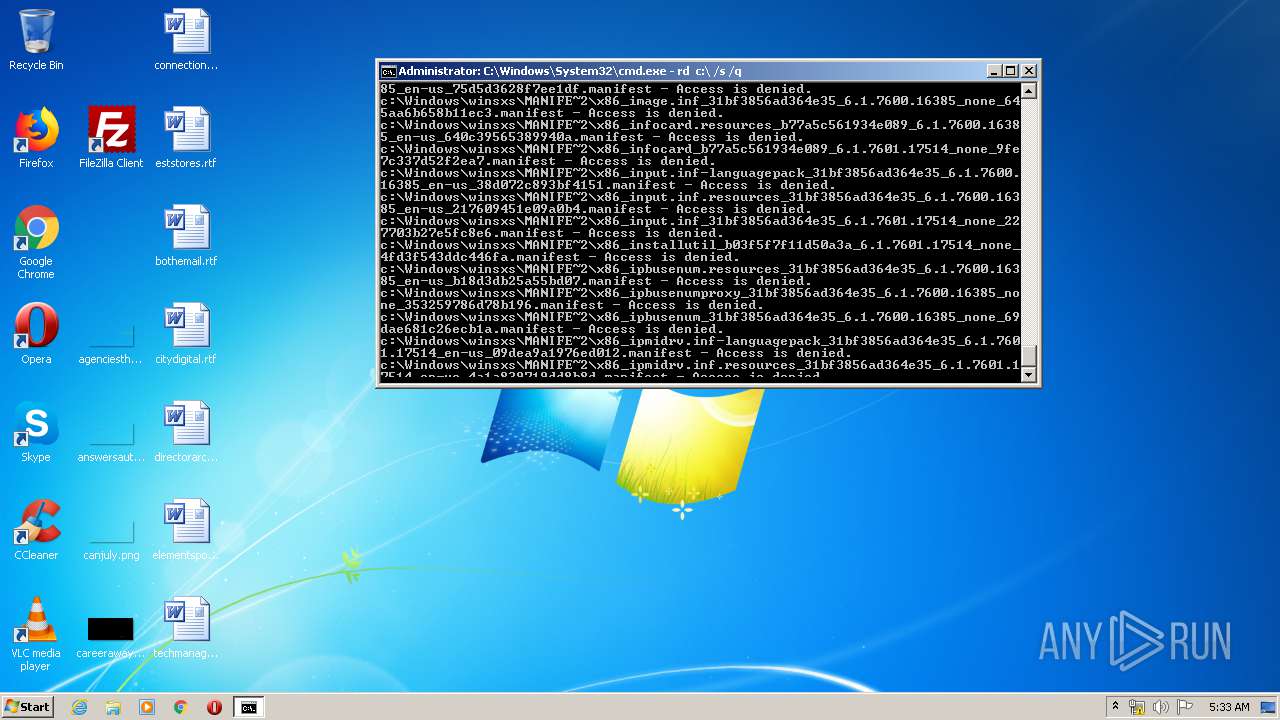1280x720 pixels.
Task: Click cmd scrollbar down arrow
Action: (1029, 374)
